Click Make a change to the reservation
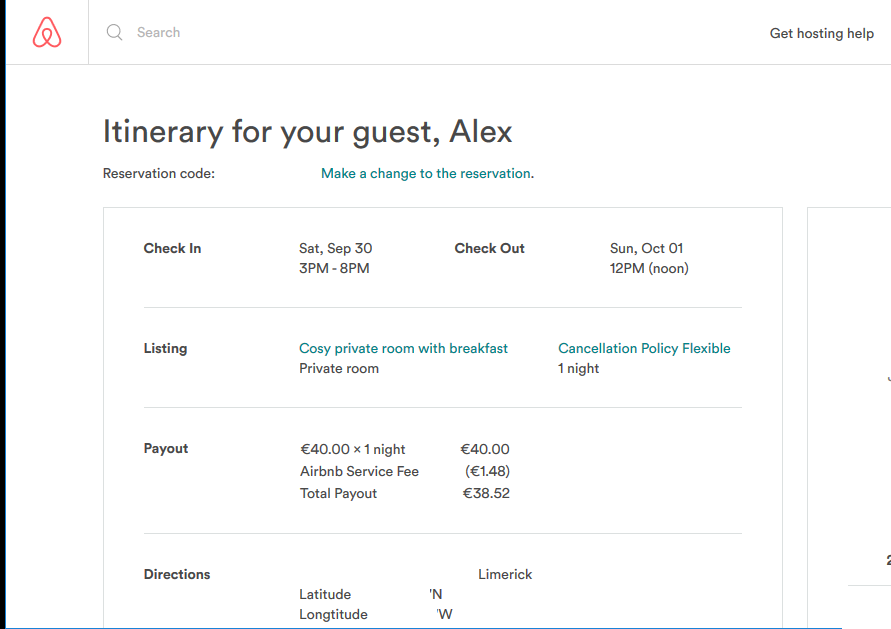Screen dimensions: 891x629 (425, 174)
